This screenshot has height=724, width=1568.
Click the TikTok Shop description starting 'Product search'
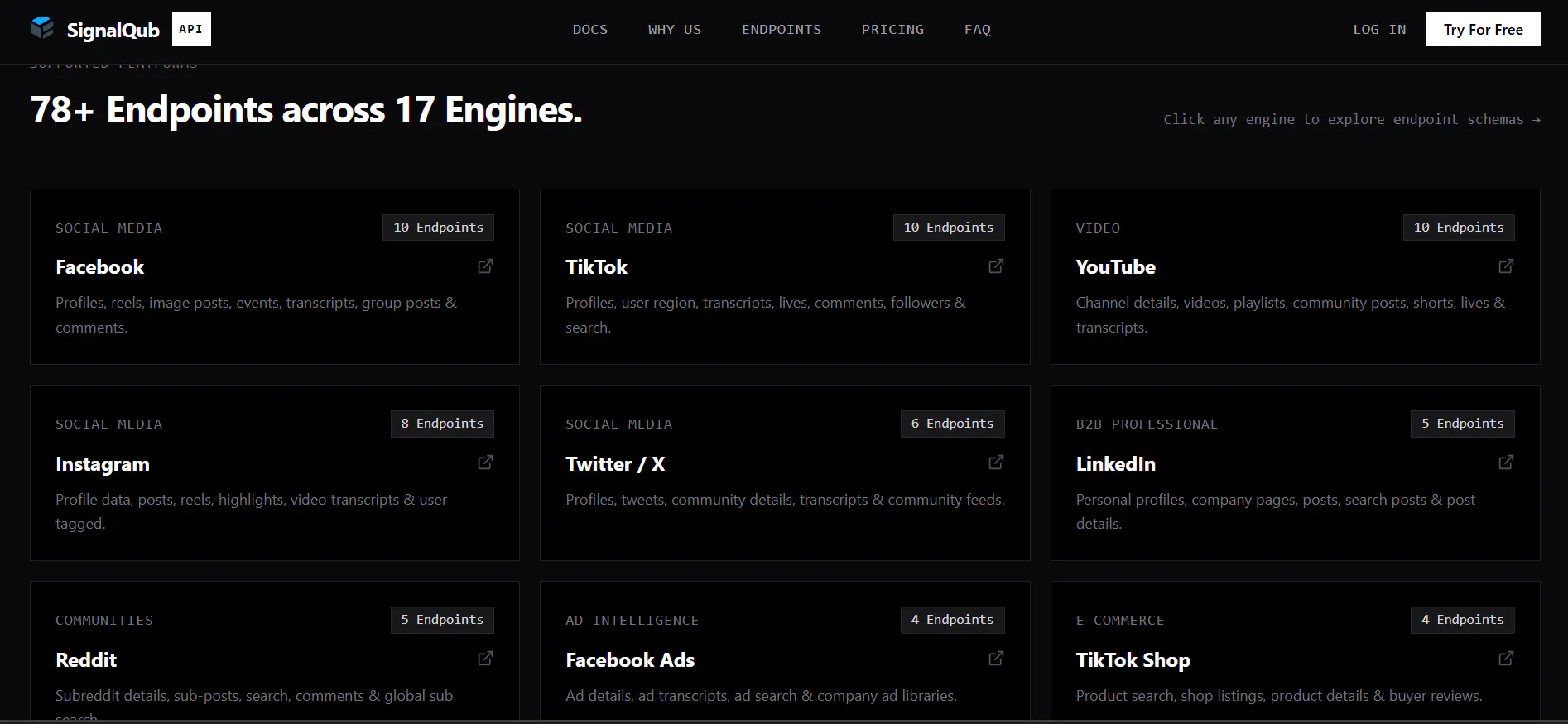tap(1279, 696)
